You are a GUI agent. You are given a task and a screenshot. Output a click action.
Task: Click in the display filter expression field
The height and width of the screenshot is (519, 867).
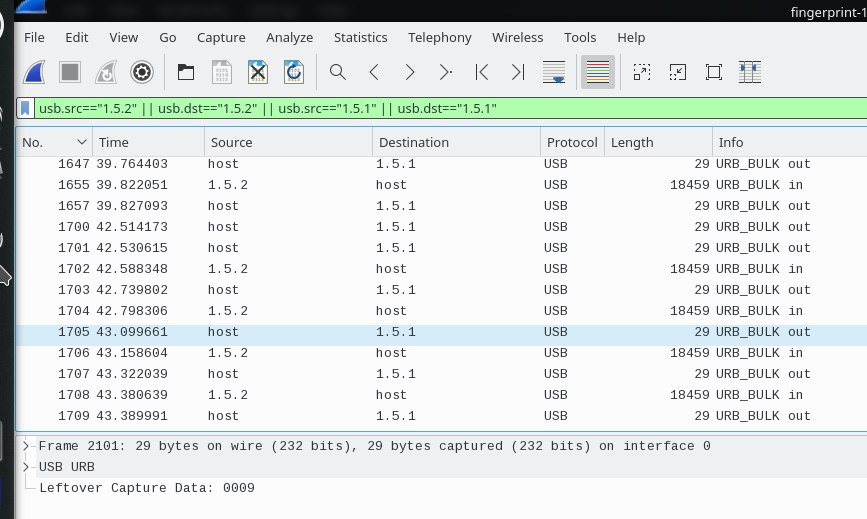[450, 108]
